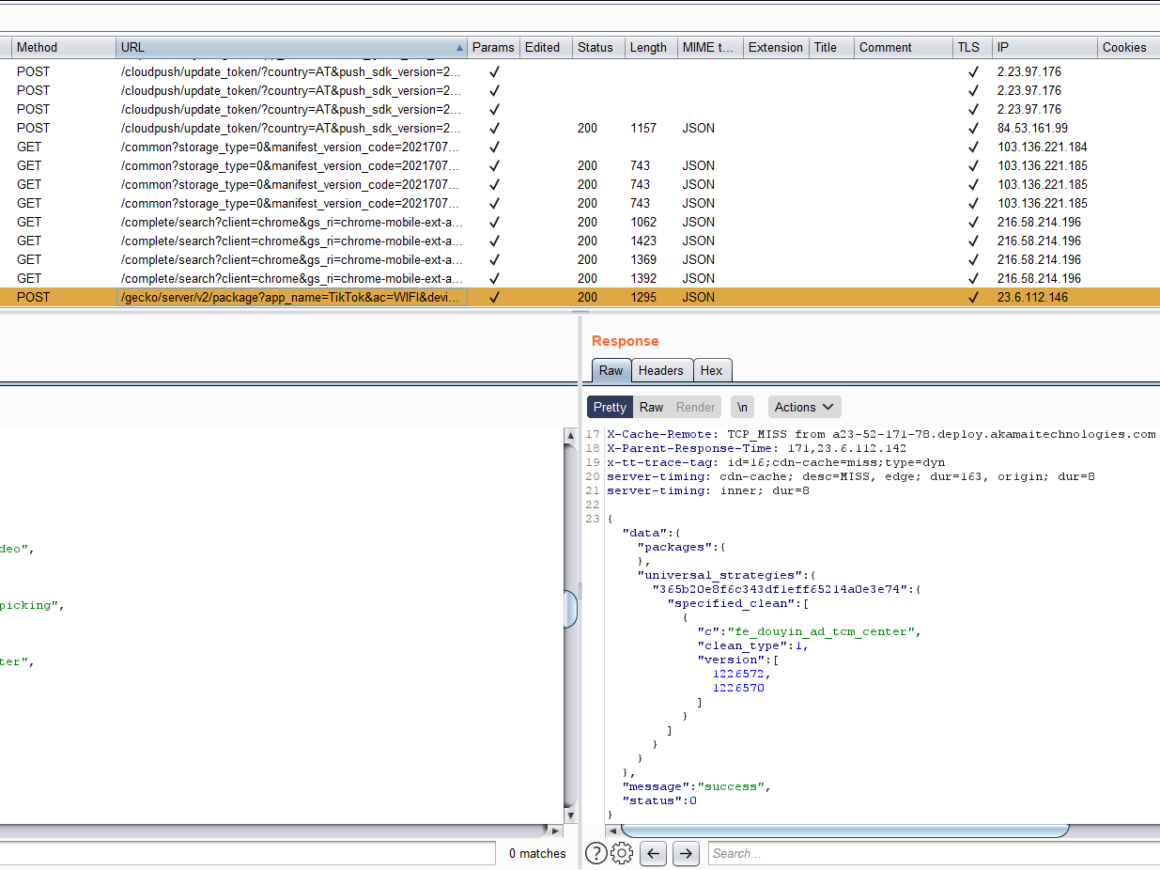This screenshot has width=1160, height=870.
Task: Select the POST cloudpush request with status 200
Action: 290,128
